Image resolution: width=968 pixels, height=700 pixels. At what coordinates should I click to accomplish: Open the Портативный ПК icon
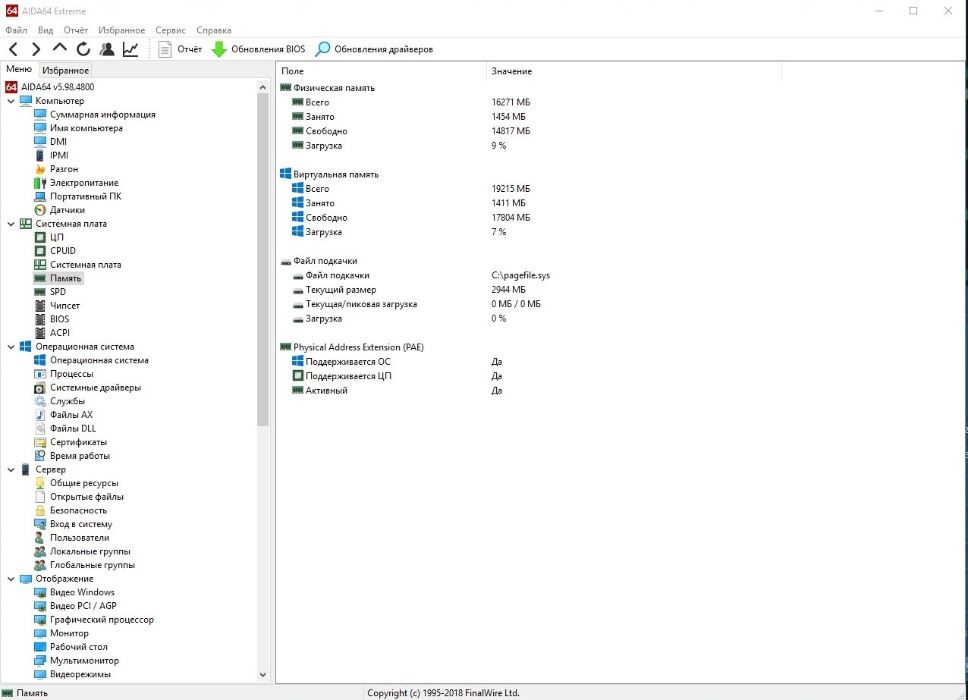pos(40,196)
